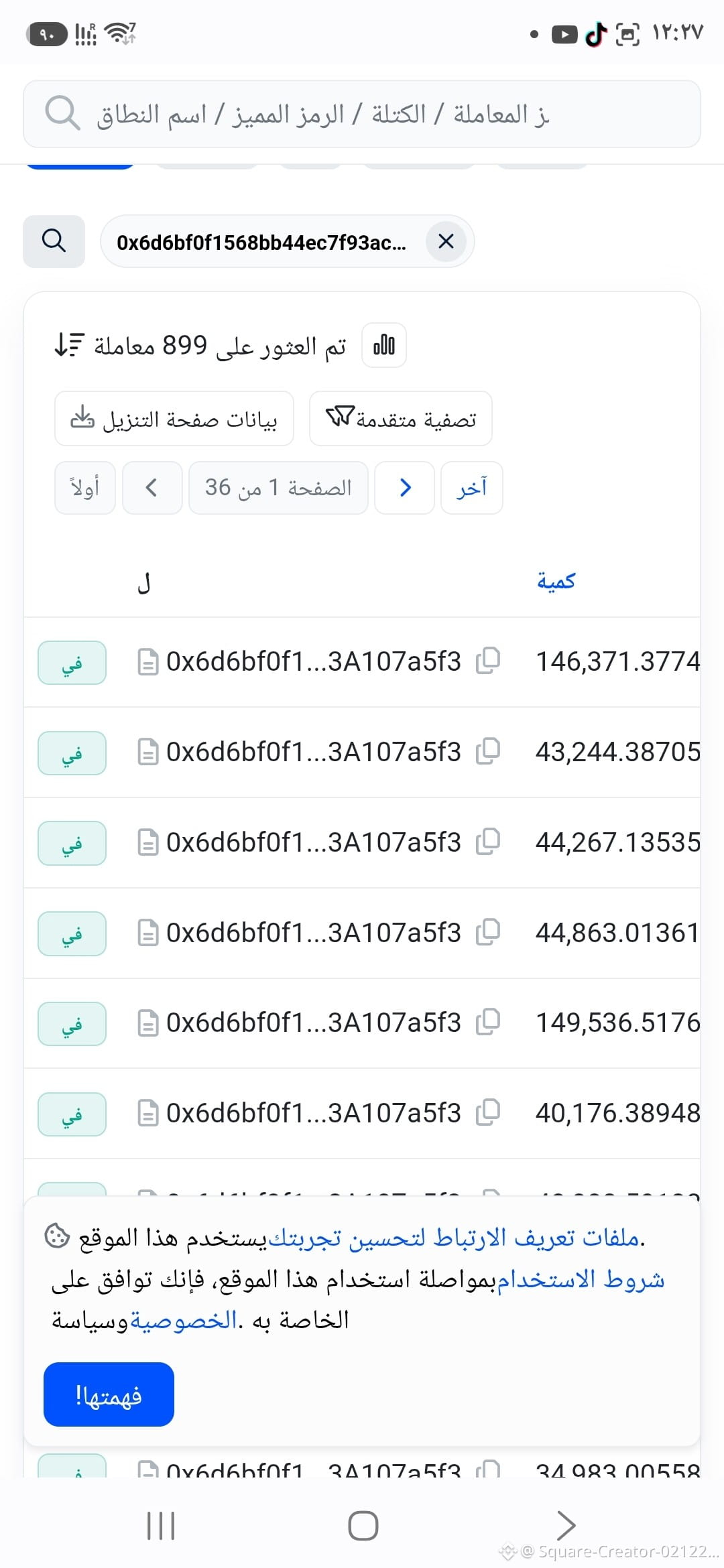The width and height of the screenshot is (724, 1568).
Task: Clear the 0x6d6bf0f1568bb44ec7f93ac address filter
Action: coord(446,241)
